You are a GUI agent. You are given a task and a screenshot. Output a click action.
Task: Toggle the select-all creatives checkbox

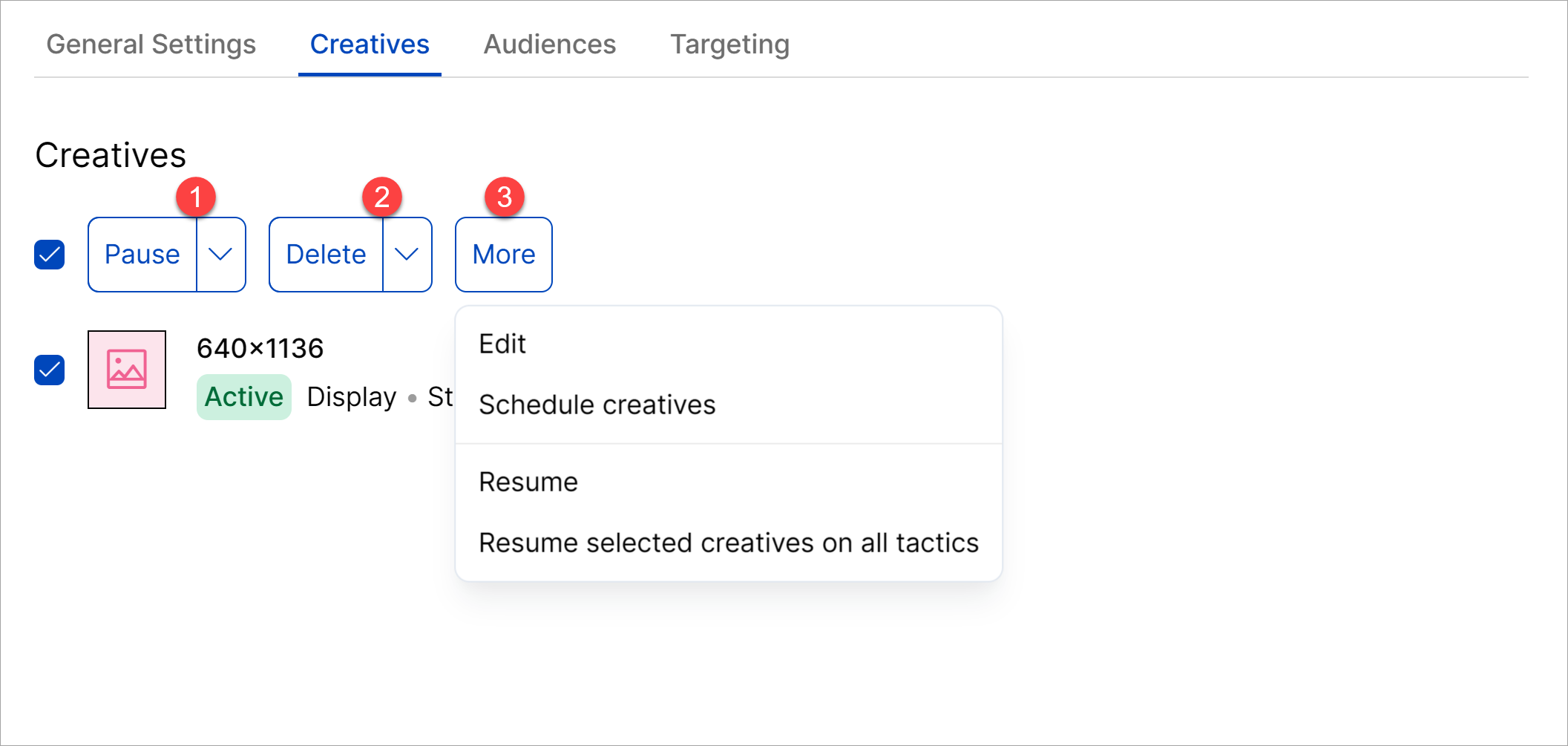(50, 255)
